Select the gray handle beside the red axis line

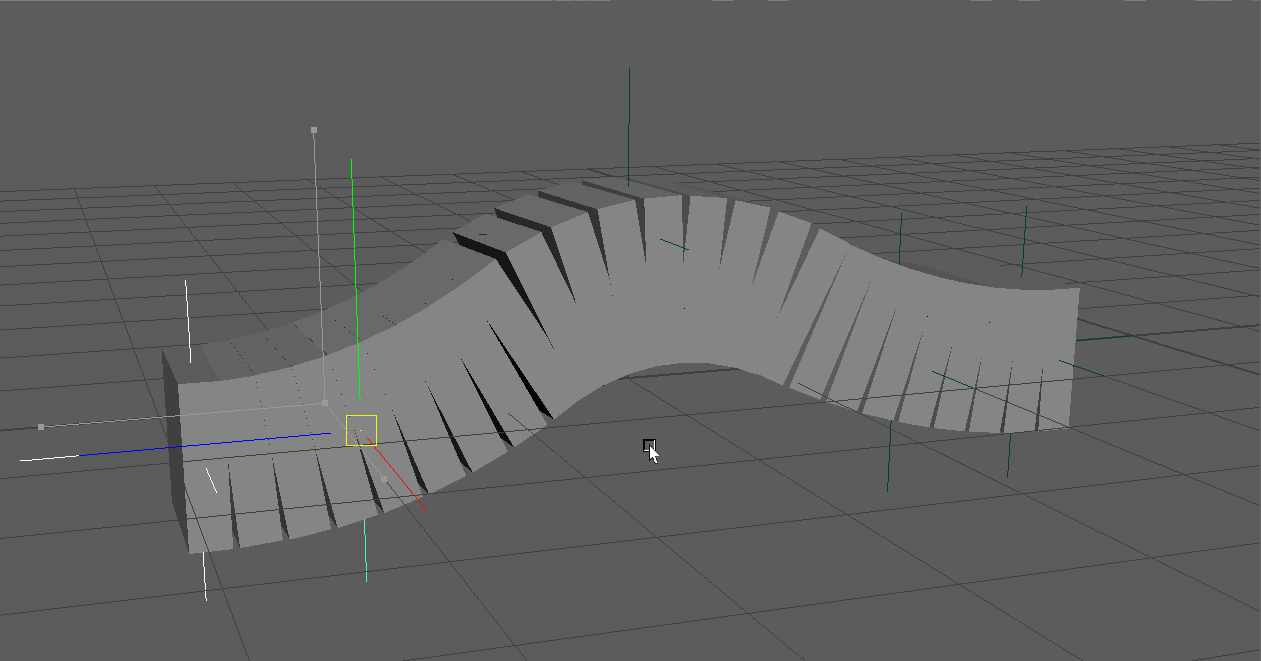[x=384, y=479]
